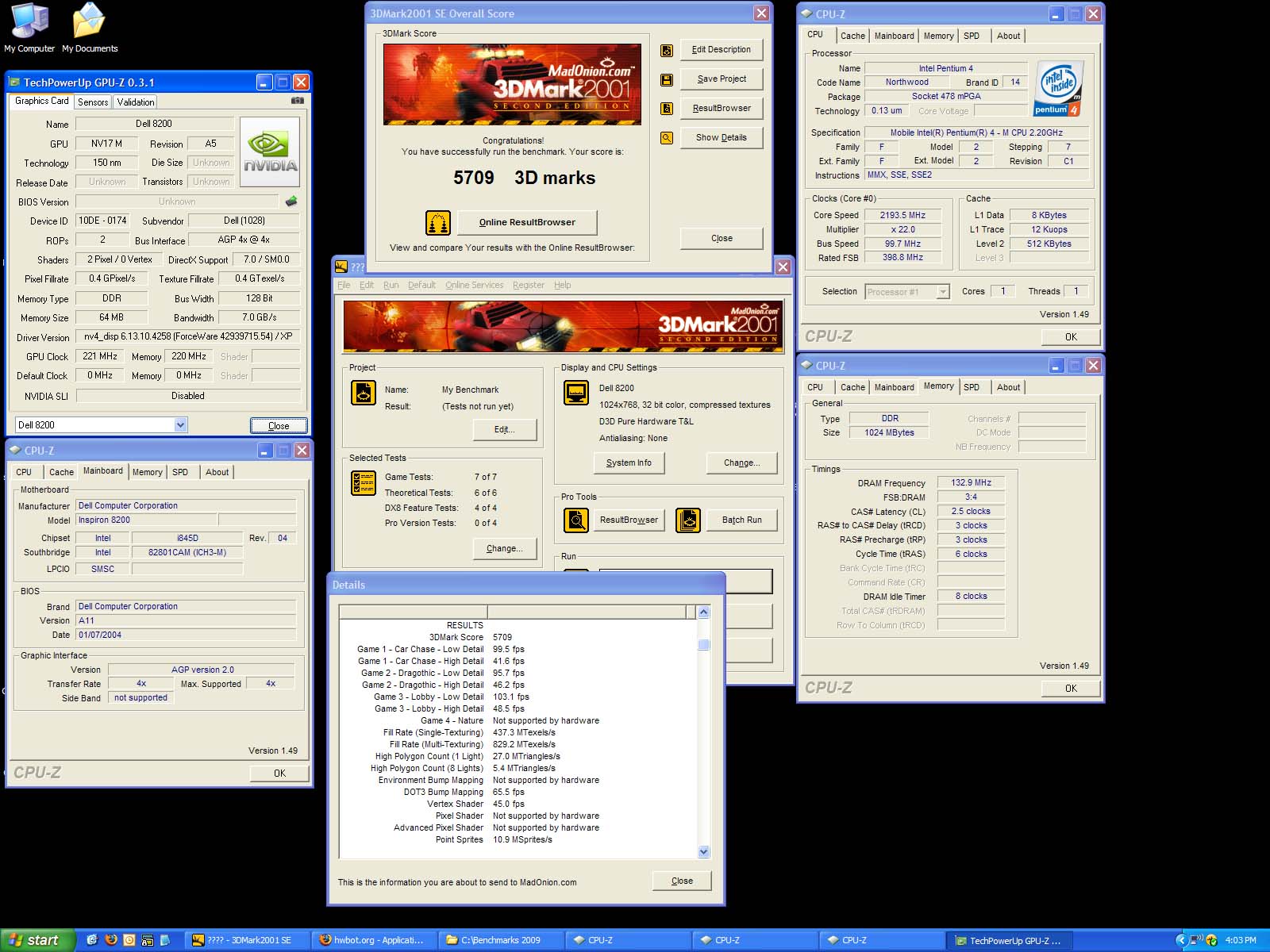Click the Start button
Viewport: 1270px width, 952px height.
pos(37,940)
